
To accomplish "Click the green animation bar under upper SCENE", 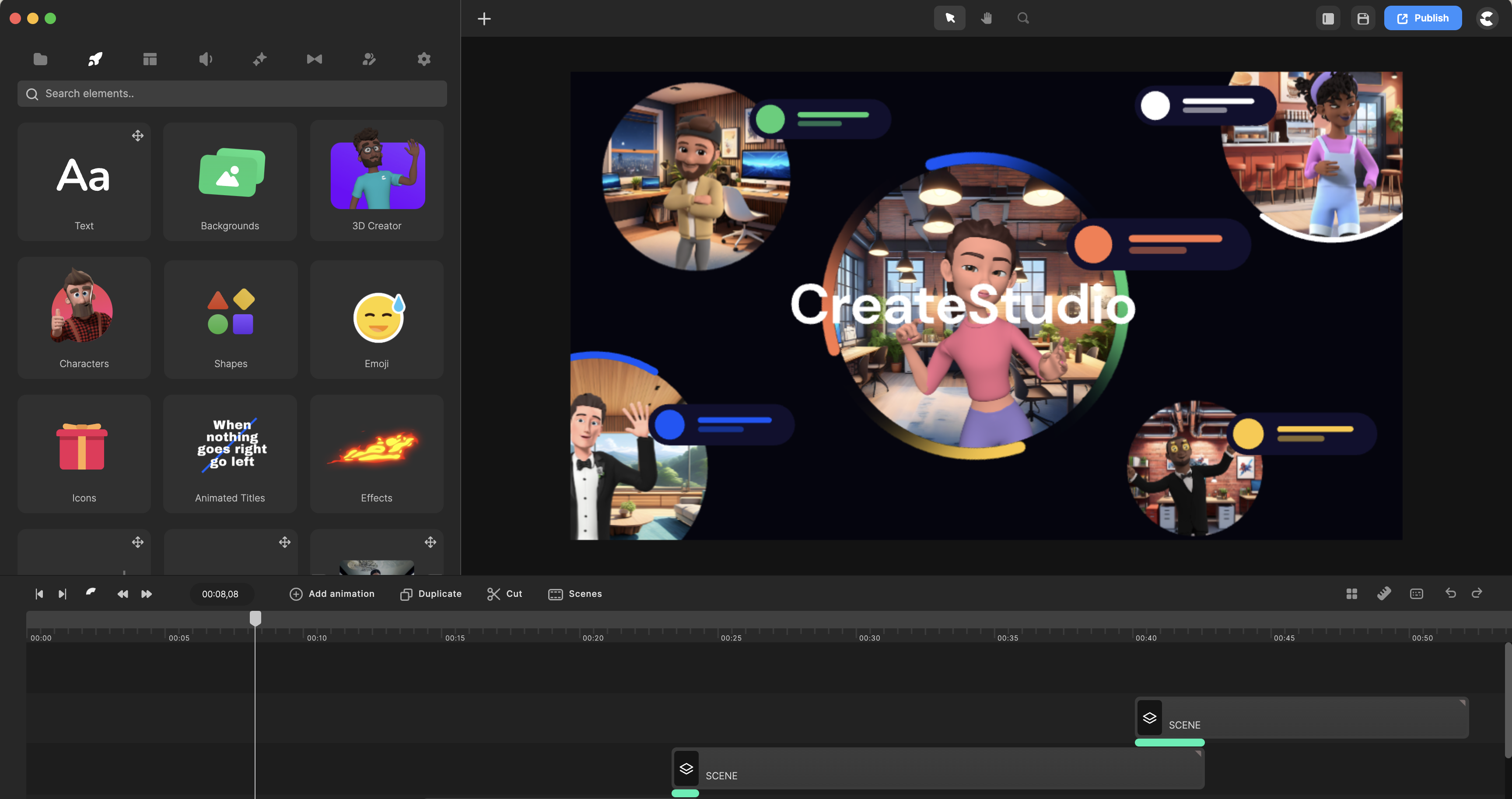I will (x=1170, y=743).
